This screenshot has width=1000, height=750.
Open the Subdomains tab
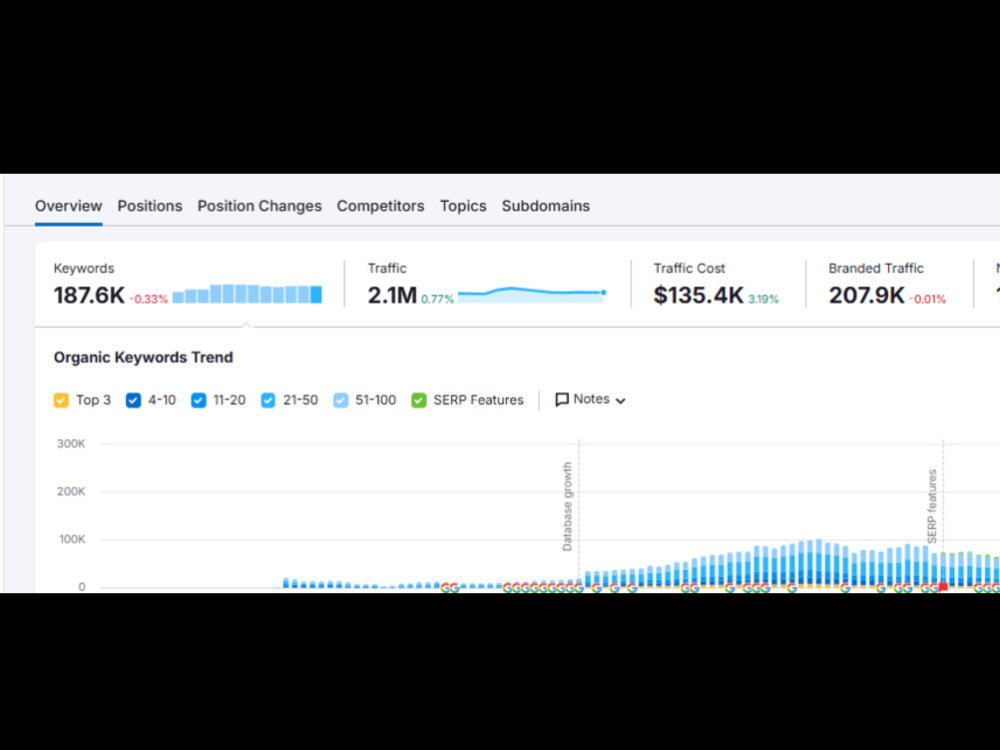pos(546,206)
